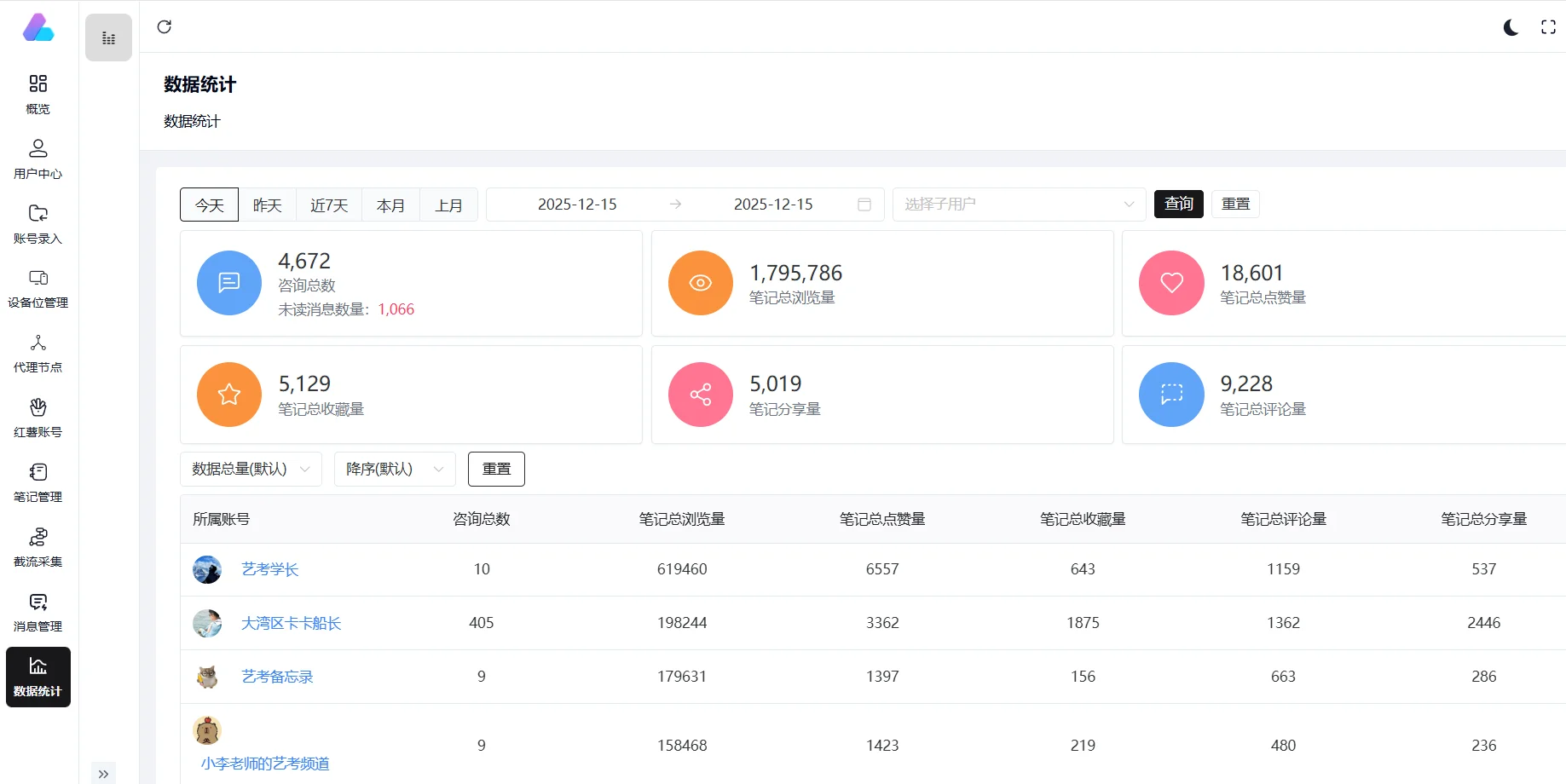Open the 降序(默认) order dropdown
Viewport: 1566px width, 784px height.
coord(393,469)
